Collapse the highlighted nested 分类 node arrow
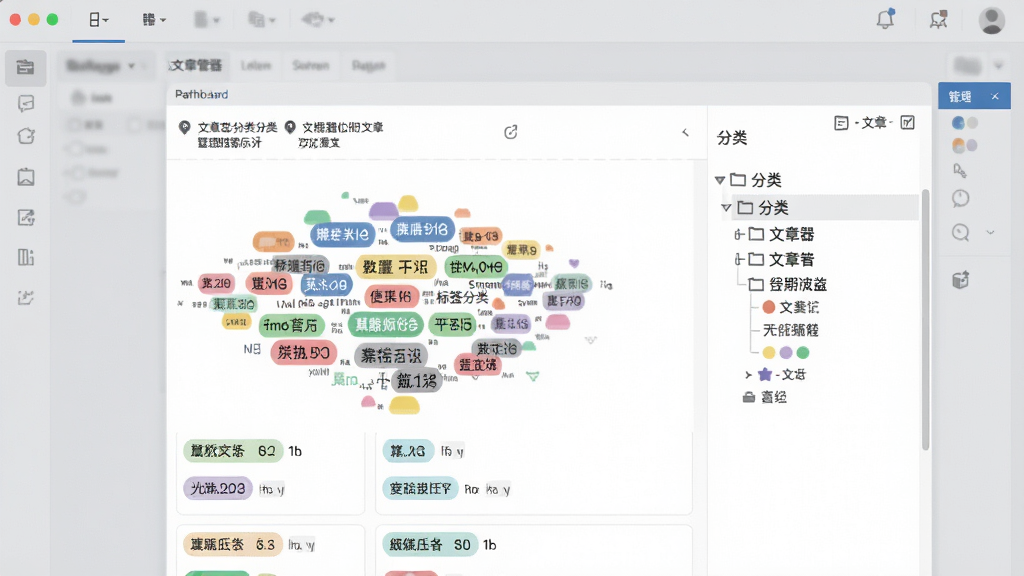1024x576 pixels. click(726, 208)
